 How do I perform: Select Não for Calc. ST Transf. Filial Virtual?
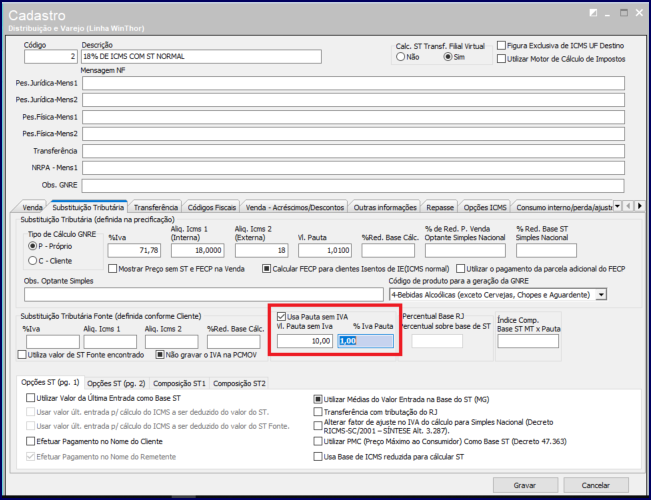[400, 57]
